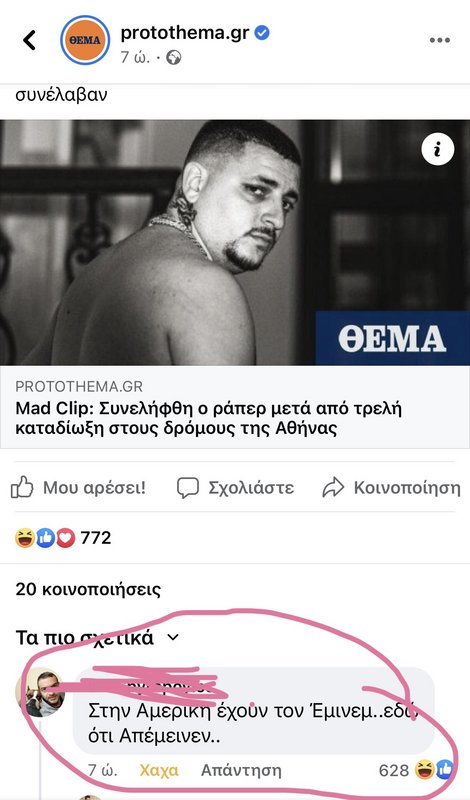
Task: Tap the prototothema.gr orange profile logo
Action: coord(85,40)
